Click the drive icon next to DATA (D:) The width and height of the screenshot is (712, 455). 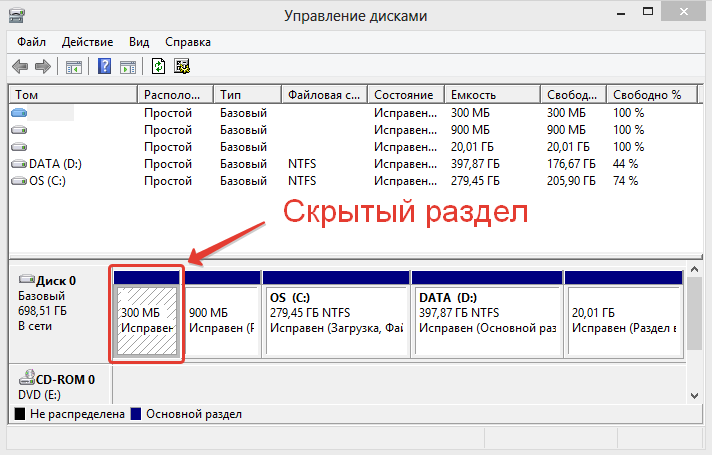(x=19, y=163)
